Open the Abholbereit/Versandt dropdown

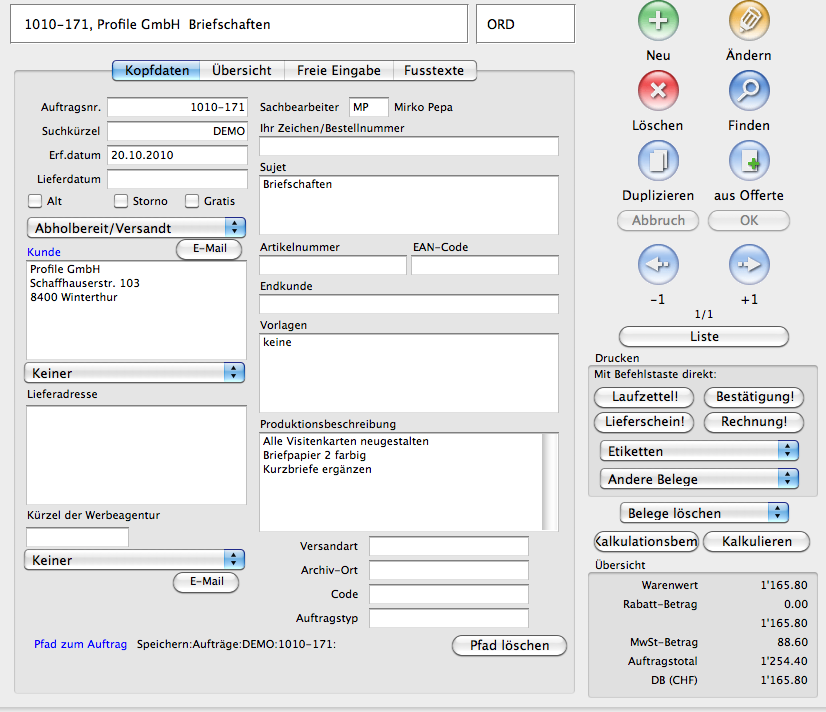tap(136, 228)
